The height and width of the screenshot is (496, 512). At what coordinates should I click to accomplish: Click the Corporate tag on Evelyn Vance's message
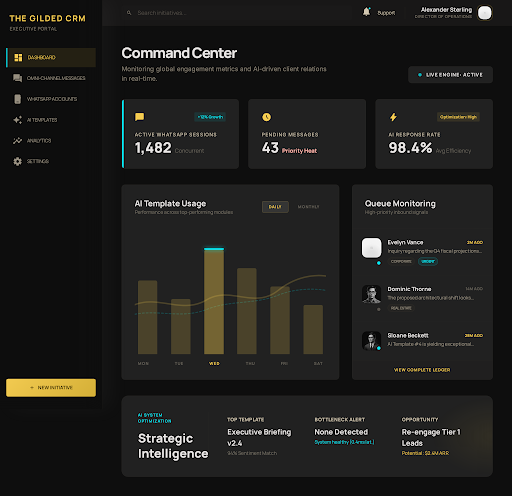coord(401,262)
